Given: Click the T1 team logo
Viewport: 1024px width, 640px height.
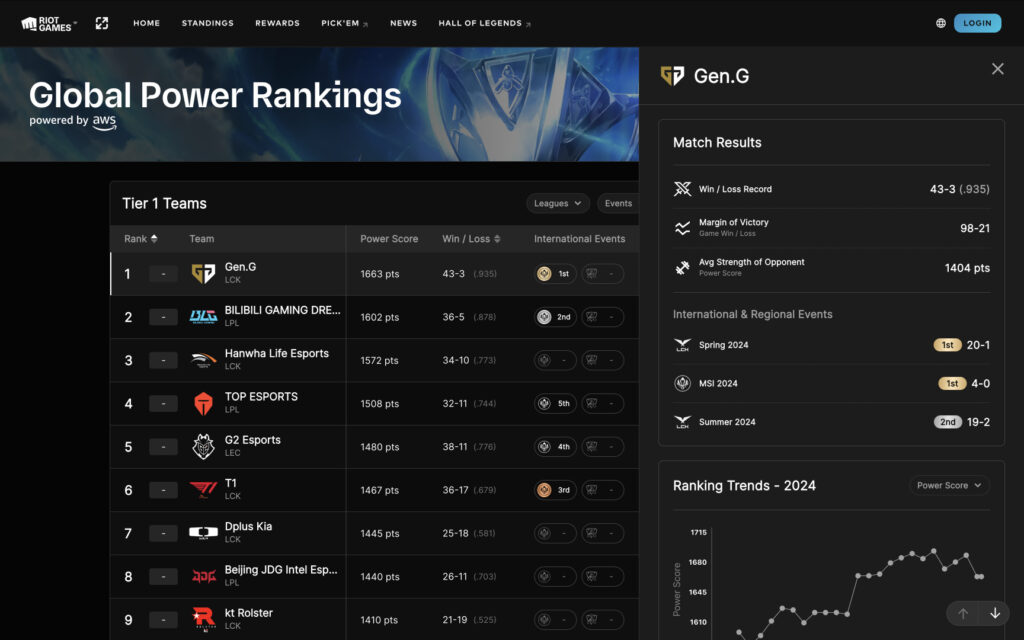Looking at the screenshot, I should point(204,490).
